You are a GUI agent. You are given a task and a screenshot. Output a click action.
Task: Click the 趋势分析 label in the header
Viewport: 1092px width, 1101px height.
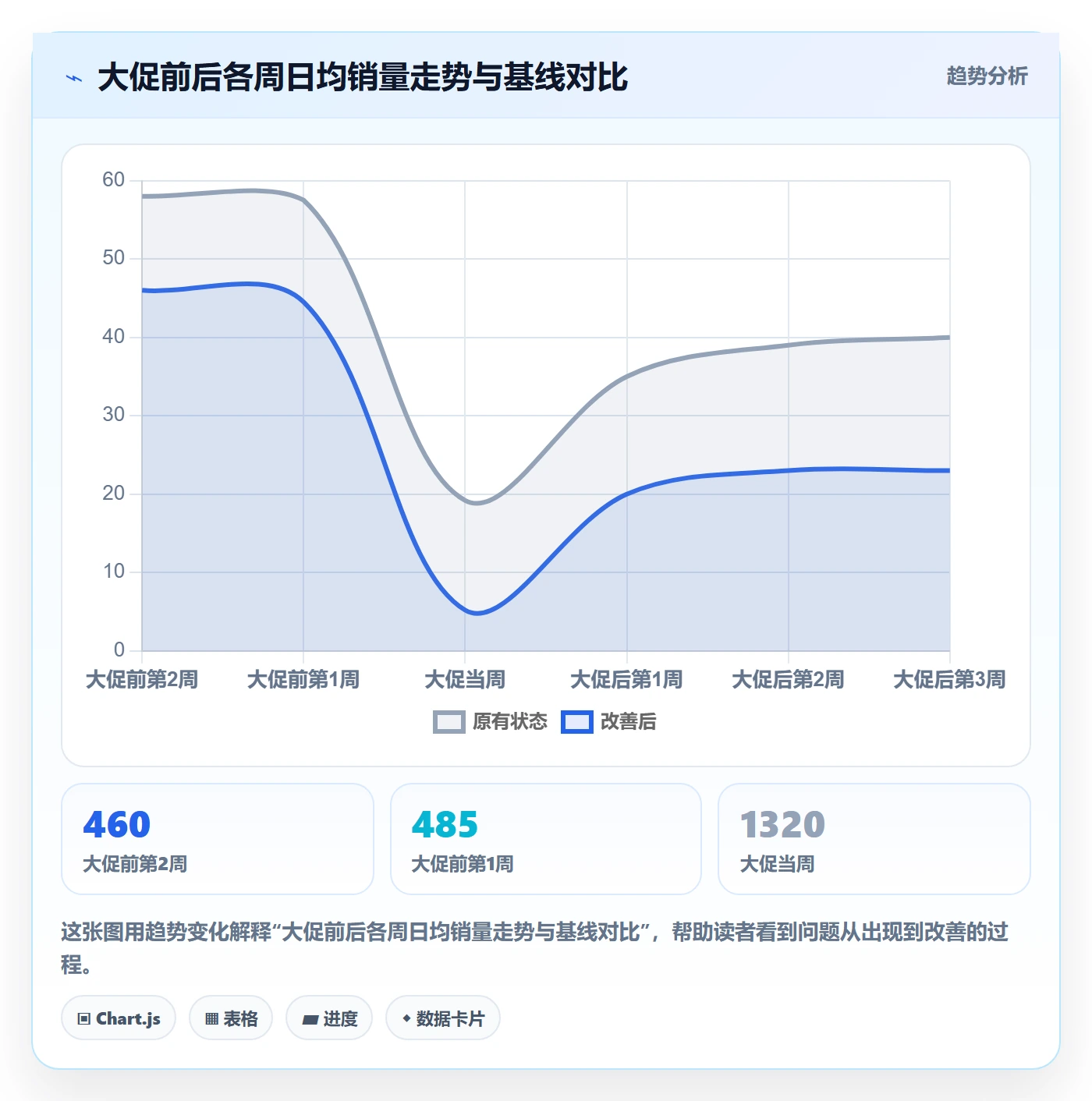click(x=987, y=76)
